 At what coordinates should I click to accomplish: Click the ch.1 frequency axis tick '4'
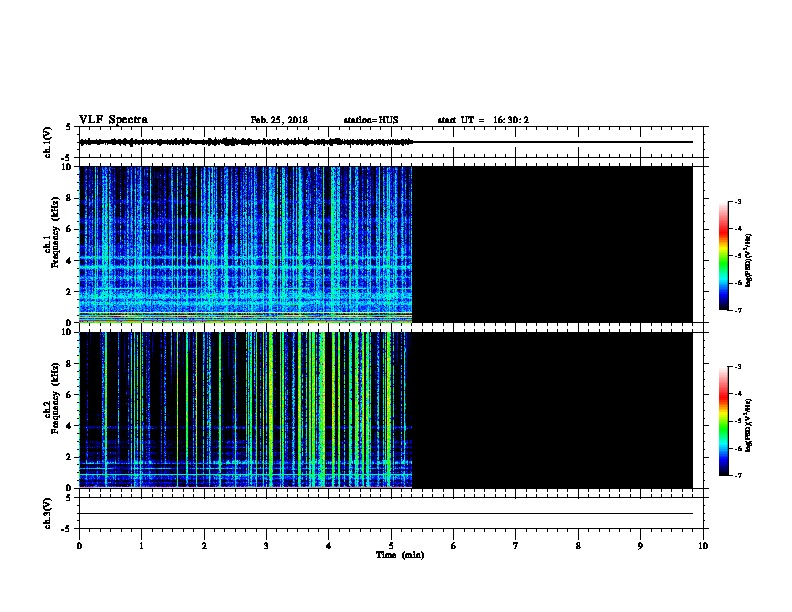point(69,261)
